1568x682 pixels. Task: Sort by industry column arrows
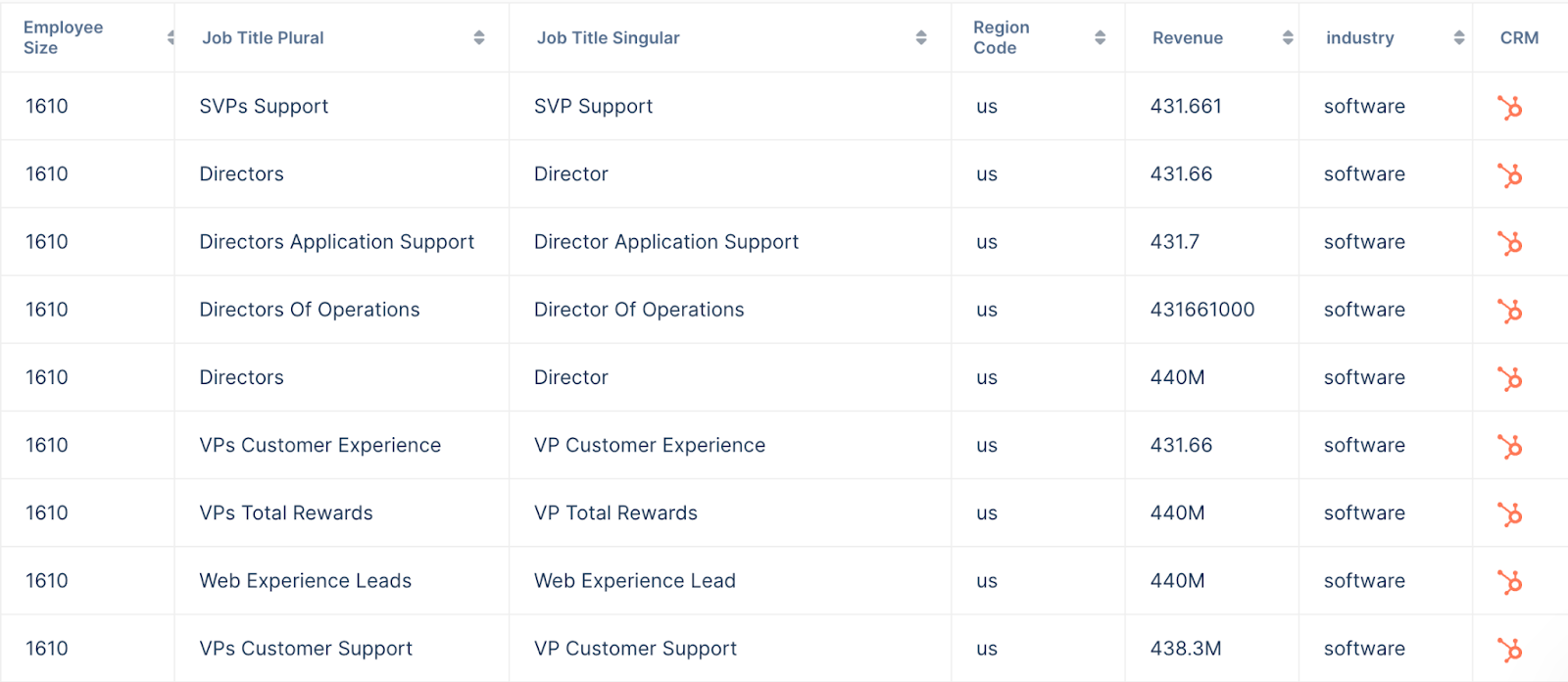(x=1459, y=37)
